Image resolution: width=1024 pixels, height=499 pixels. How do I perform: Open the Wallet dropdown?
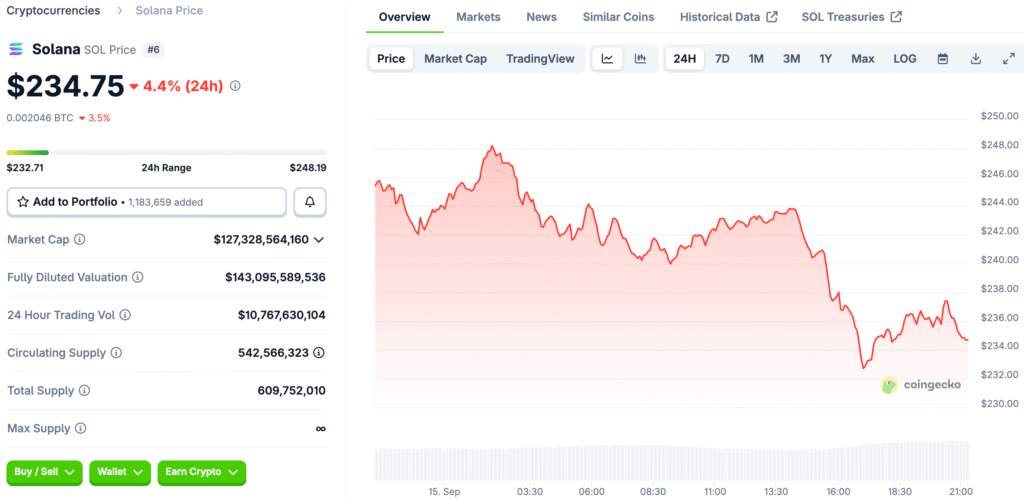(120, 472)
